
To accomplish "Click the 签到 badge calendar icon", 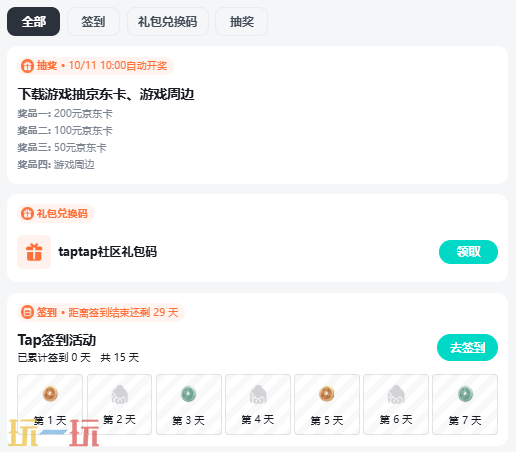I will (27, 312).
